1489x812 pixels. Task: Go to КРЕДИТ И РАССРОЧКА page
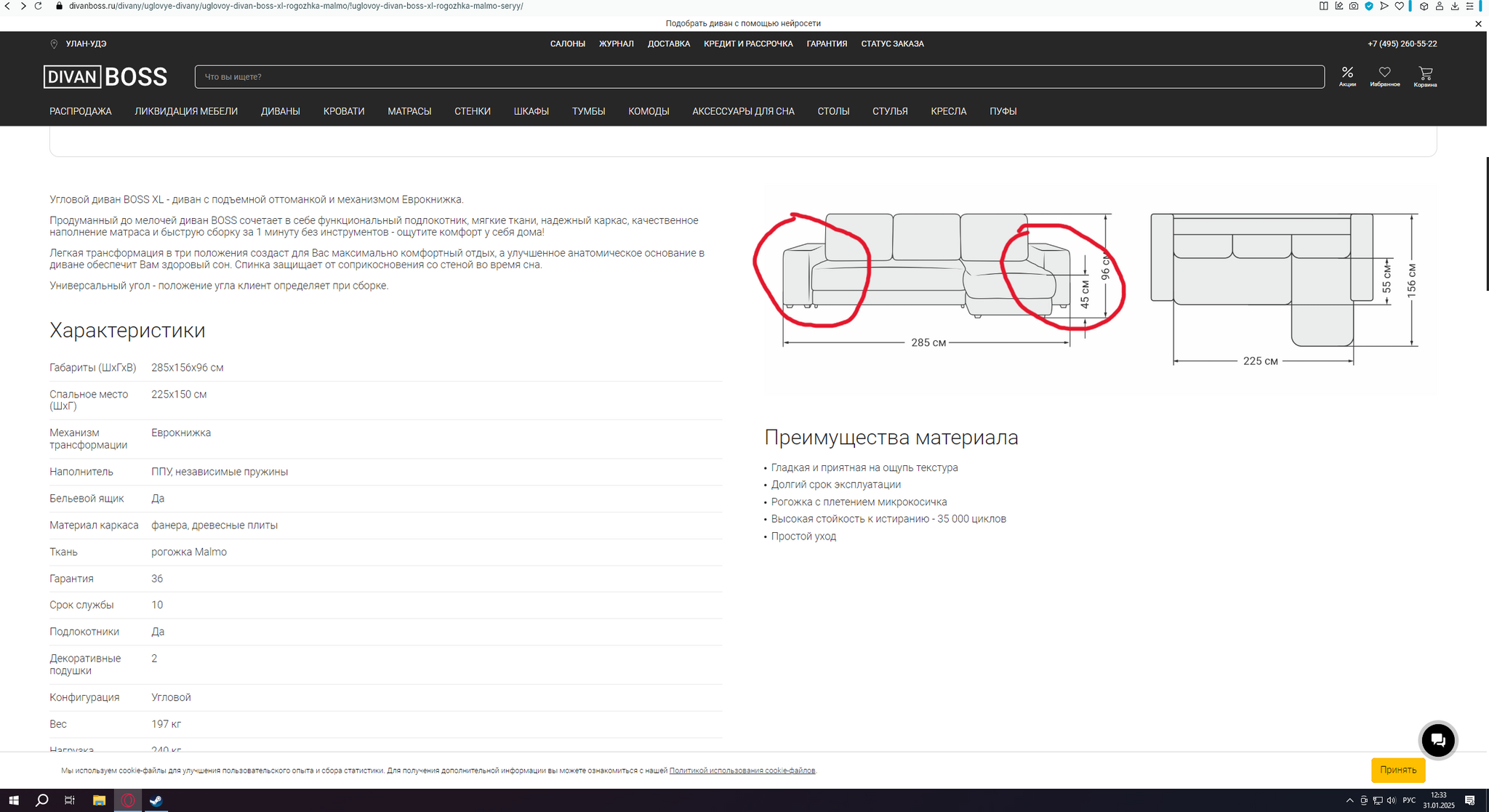click(748, 44)
